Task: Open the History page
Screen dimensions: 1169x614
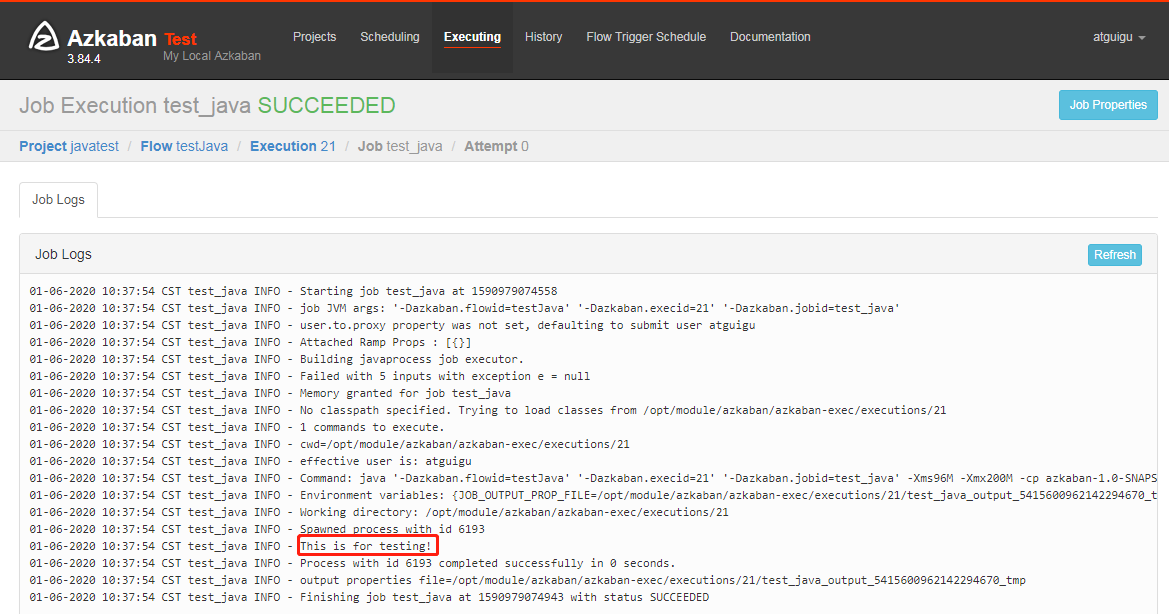Action: (543, 37)
